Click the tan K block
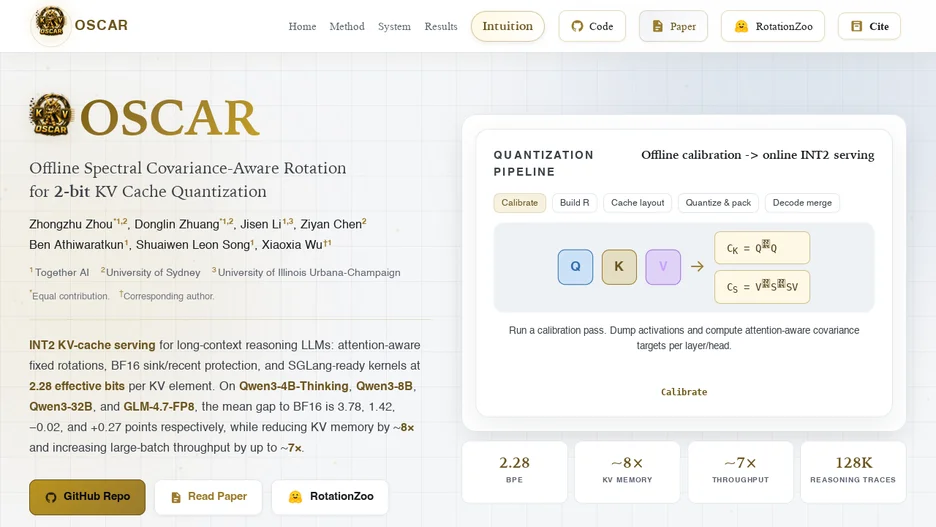936x527 pixels. click(x=619, y=267)
